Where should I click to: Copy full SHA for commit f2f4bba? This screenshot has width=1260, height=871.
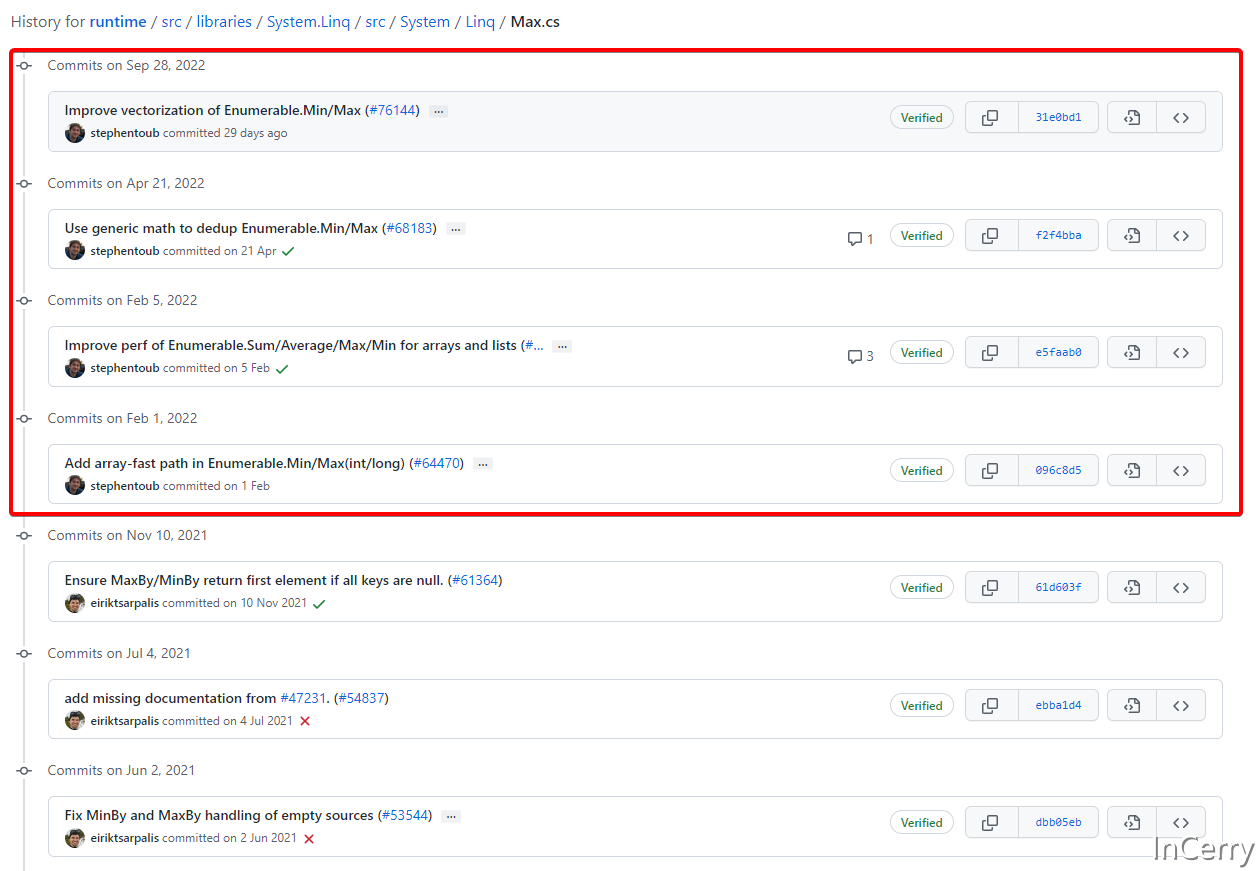coord(990,236)
